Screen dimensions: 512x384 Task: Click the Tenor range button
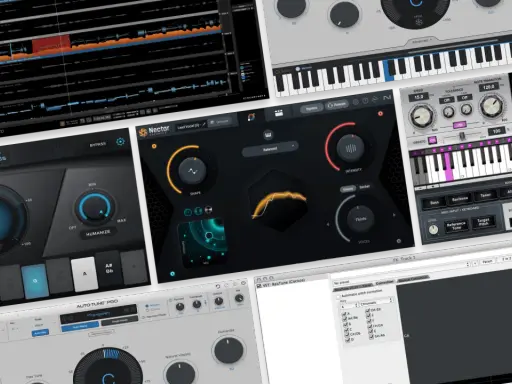tap(485, 195)
